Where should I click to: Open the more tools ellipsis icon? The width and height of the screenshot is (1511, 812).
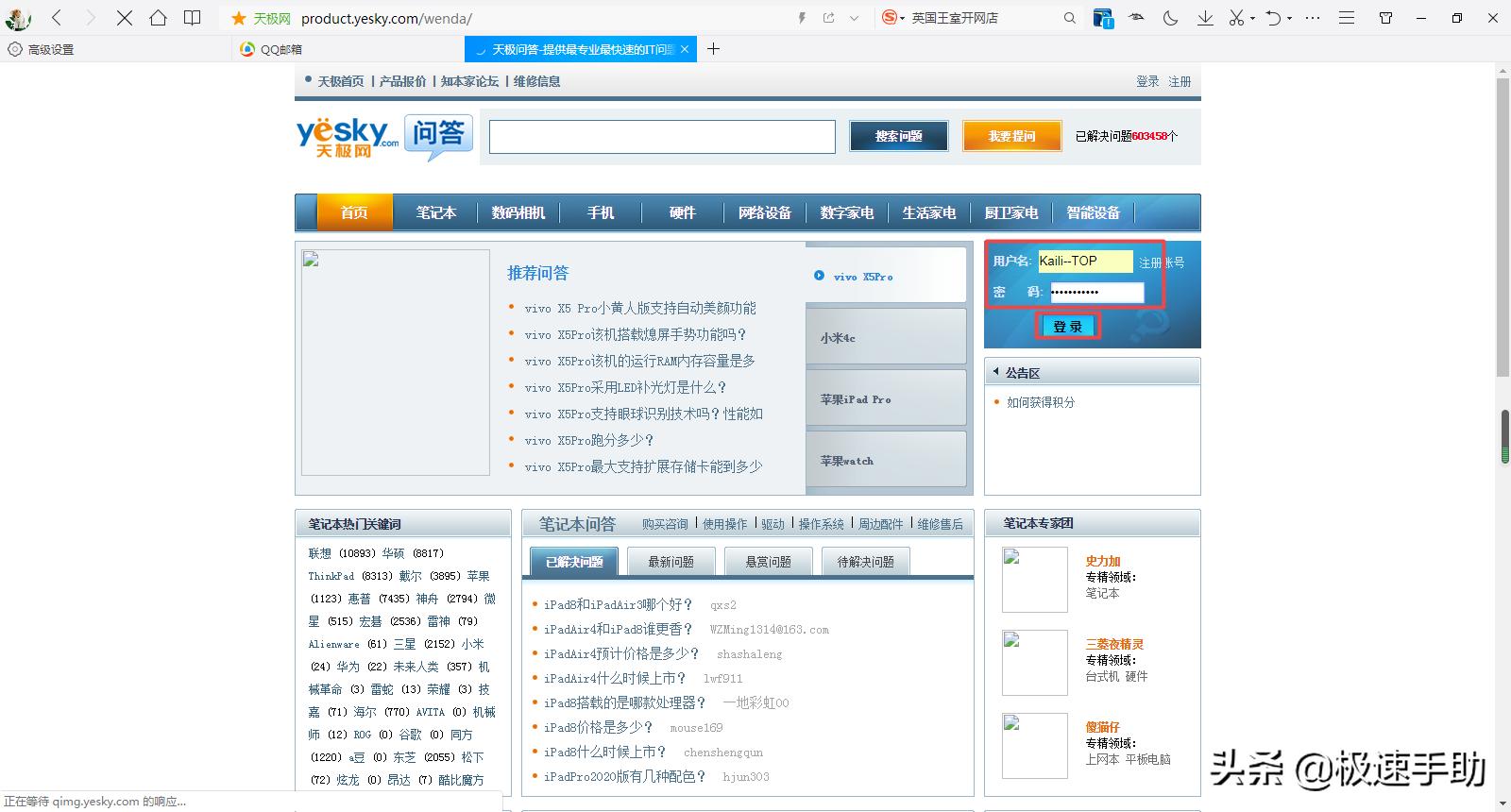[1314, 18]
